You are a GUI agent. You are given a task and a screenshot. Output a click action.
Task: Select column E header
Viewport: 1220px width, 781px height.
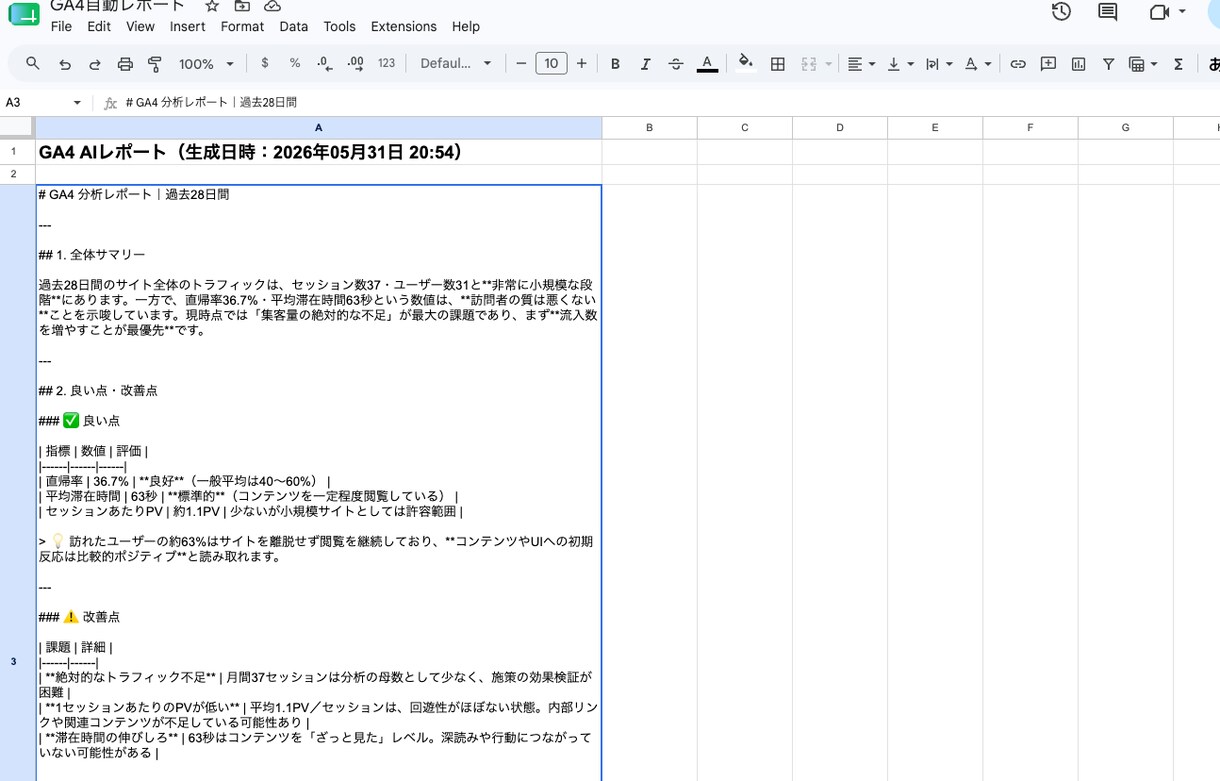(x=935, y=127)
